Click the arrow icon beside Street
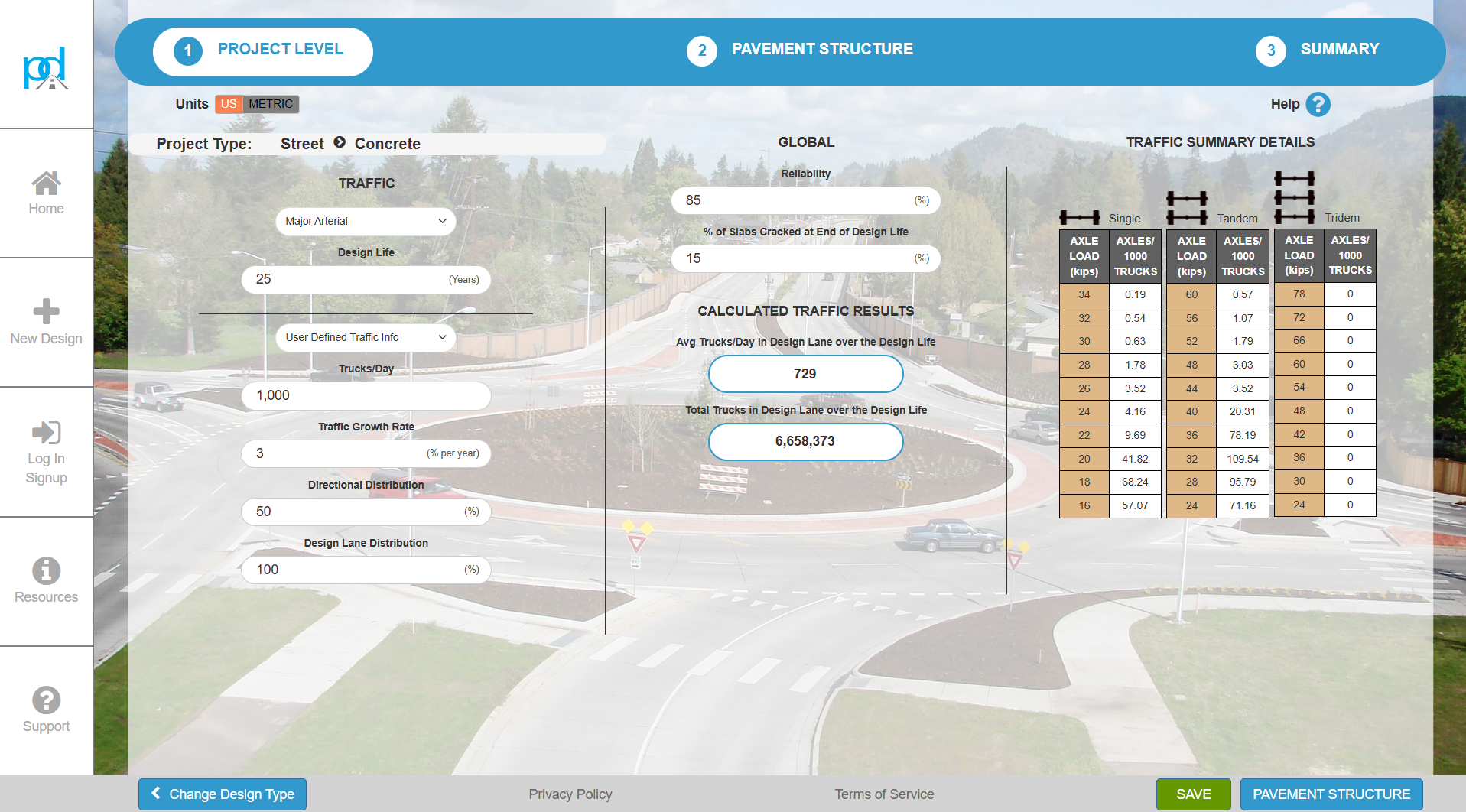The height and width of the screenshot is (812, 1466). 340,143
